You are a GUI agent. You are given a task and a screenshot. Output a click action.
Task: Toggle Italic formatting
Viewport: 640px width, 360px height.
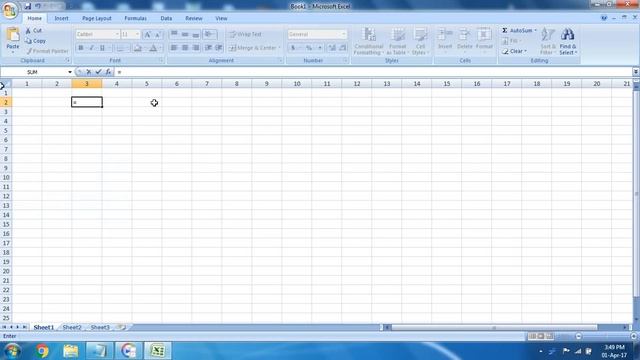tap(91, 48)
